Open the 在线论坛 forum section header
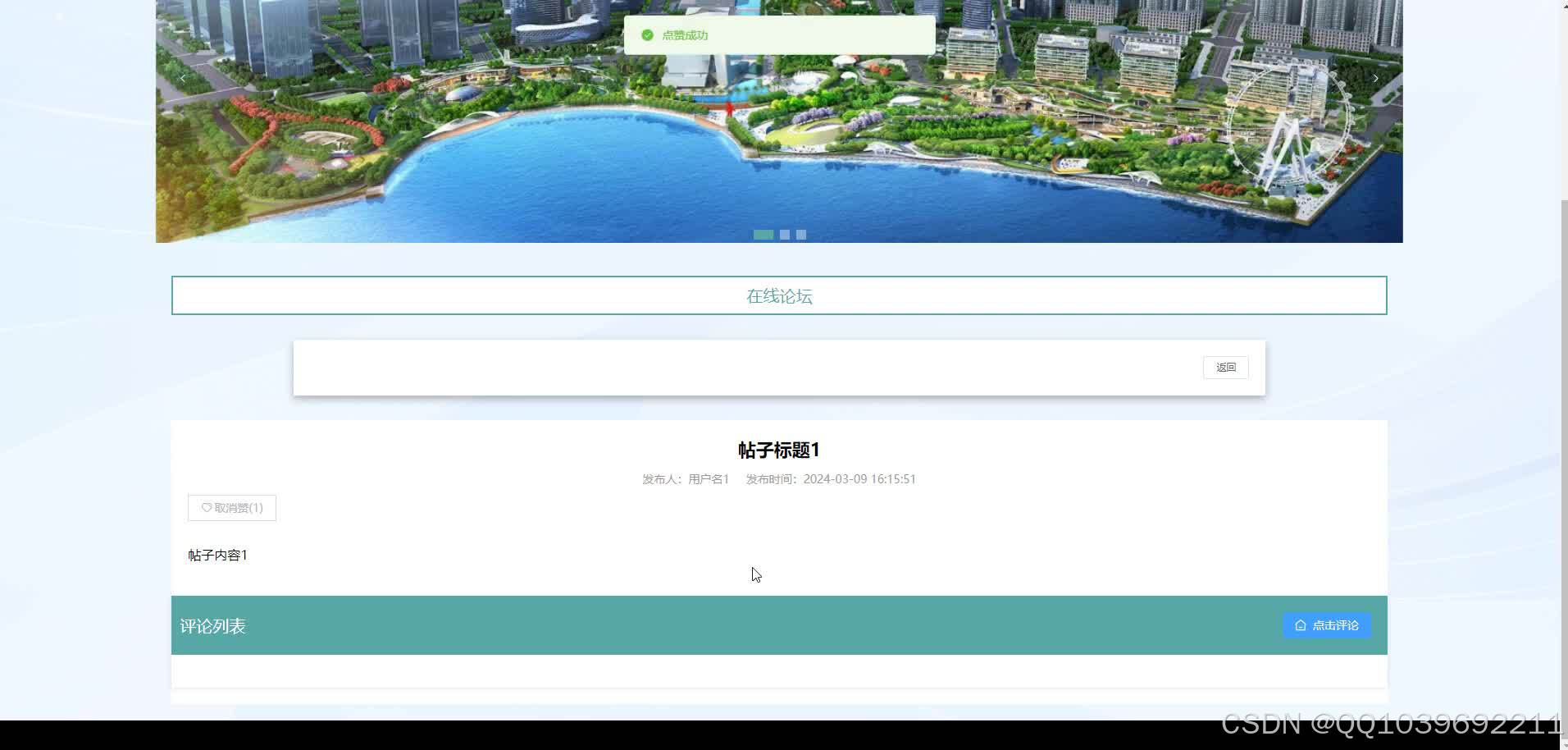The height and width of the screenshot is (750, 1568). 778,295
